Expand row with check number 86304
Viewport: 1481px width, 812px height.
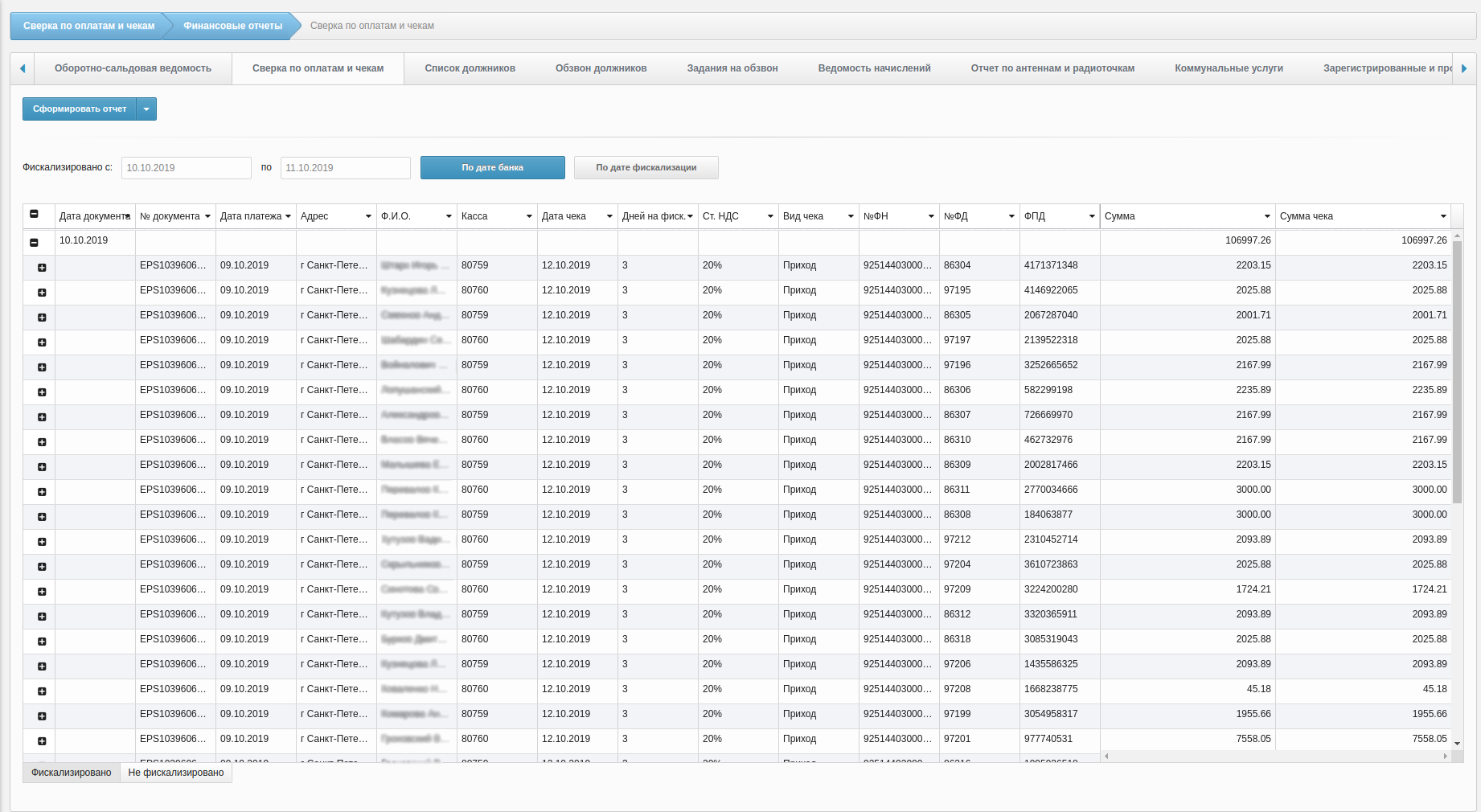coord(42,268)
